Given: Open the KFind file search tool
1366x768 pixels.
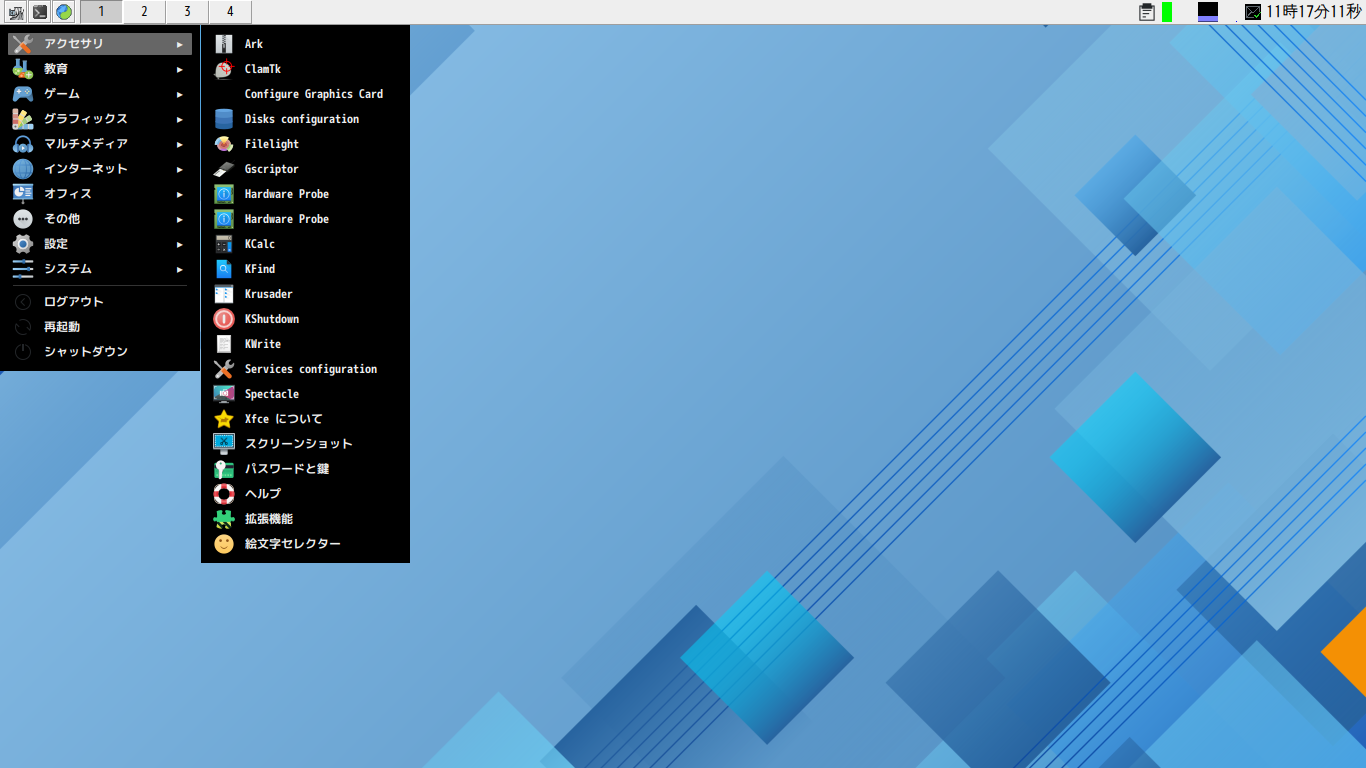Looking at the screenshot, I should (305, 269).
